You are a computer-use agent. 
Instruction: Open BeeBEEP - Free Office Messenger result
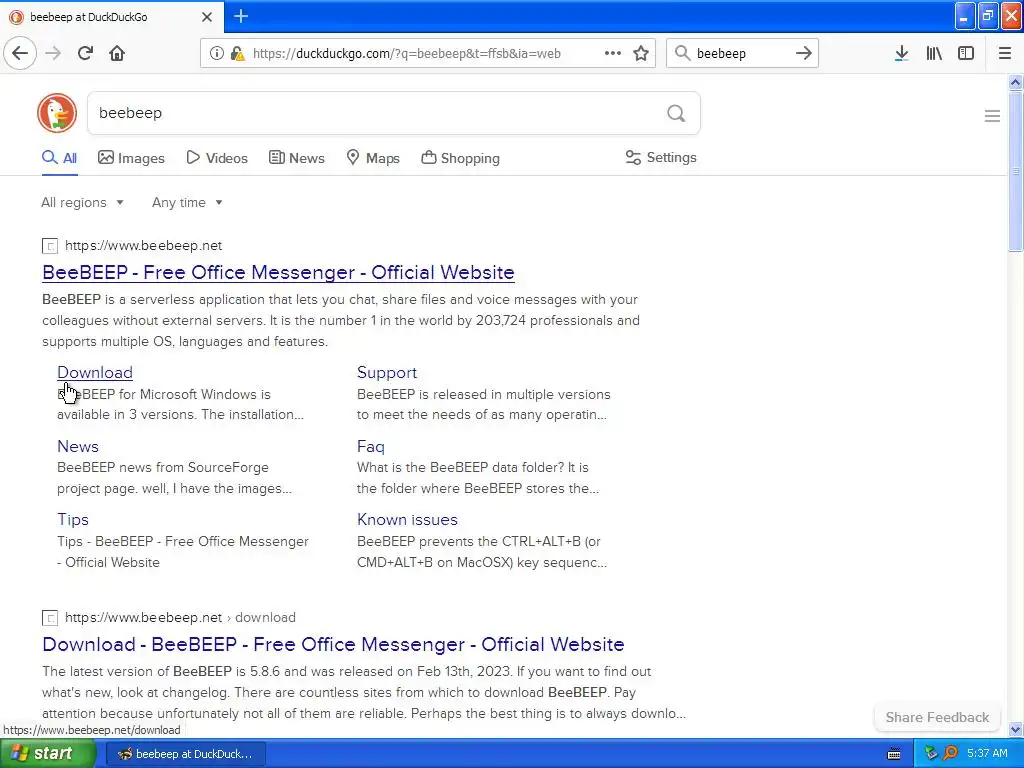point(278,272)
